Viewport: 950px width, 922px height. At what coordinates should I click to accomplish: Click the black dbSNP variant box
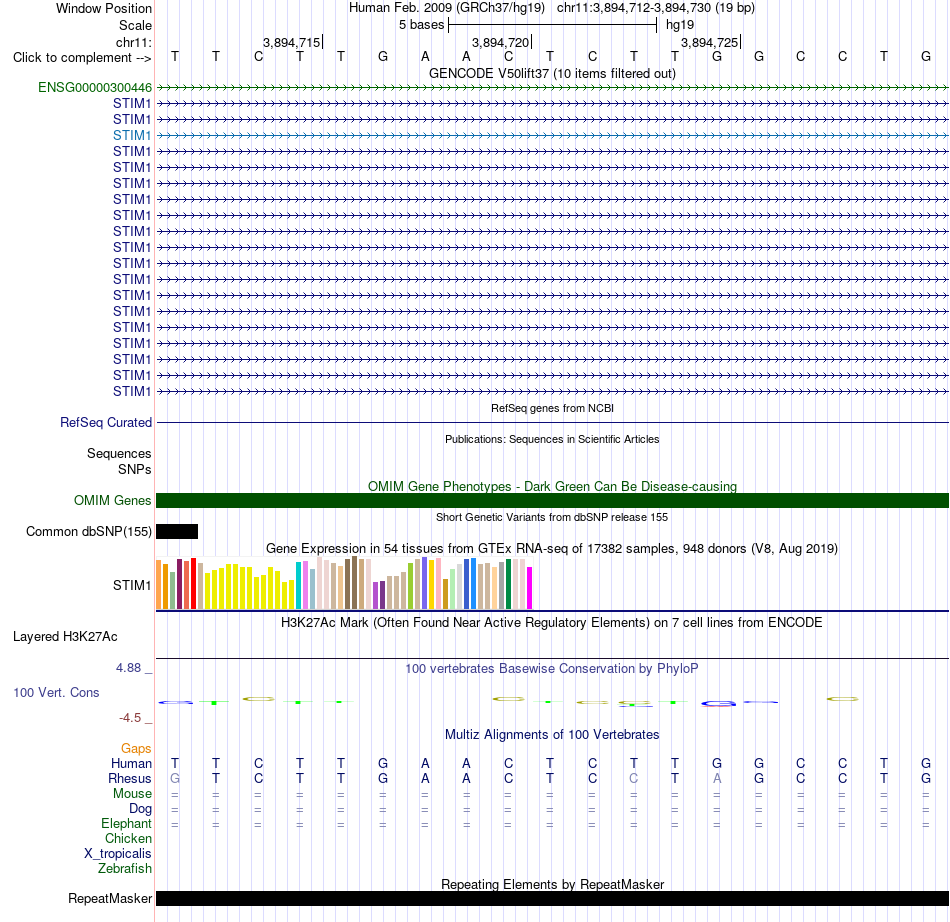(177, 531)
